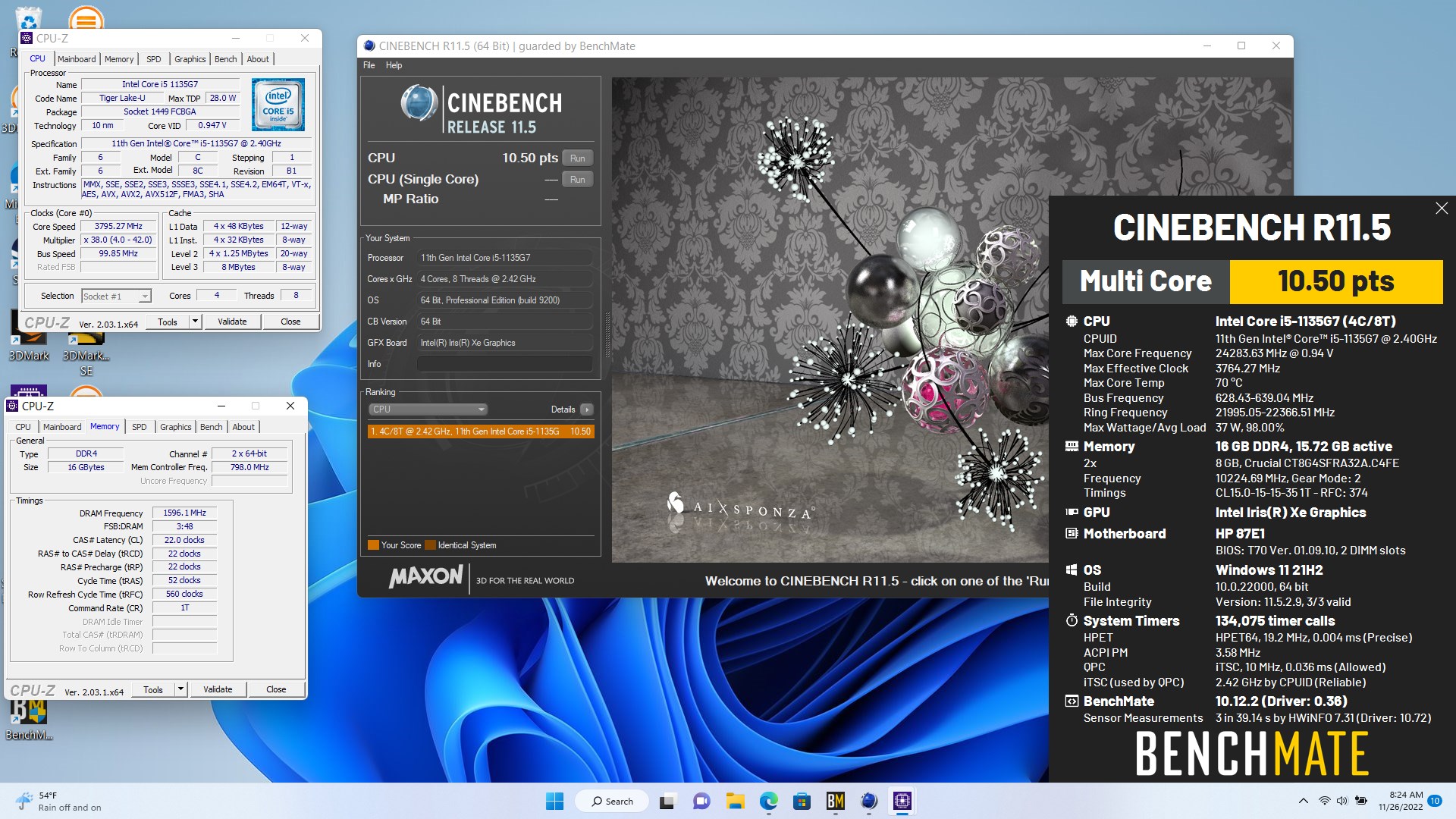The height and width of the screenshot is (819, 1456).
Task: Click Tools button in Memory CPU-Z window
Action: [153, 689]
